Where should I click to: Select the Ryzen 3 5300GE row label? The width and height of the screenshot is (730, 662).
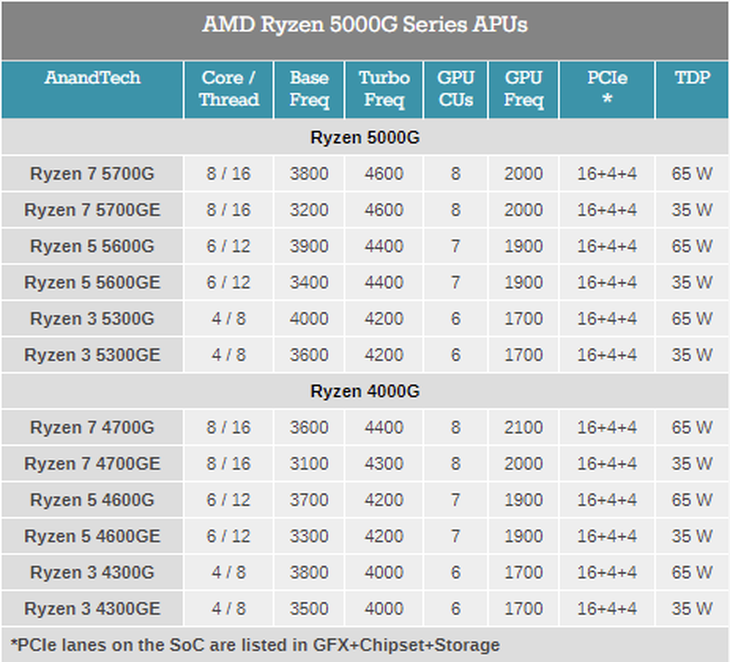(x=92, y=355)
